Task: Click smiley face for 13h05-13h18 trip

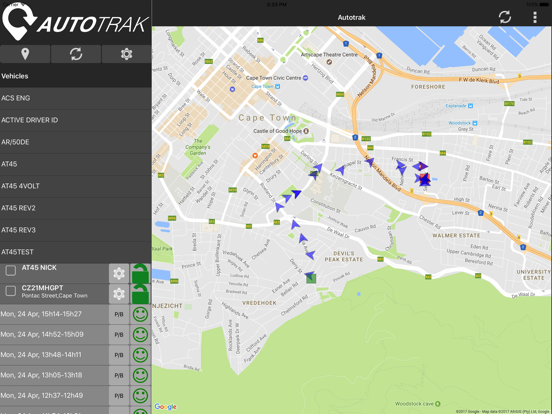Action: (x=140, y=375)
